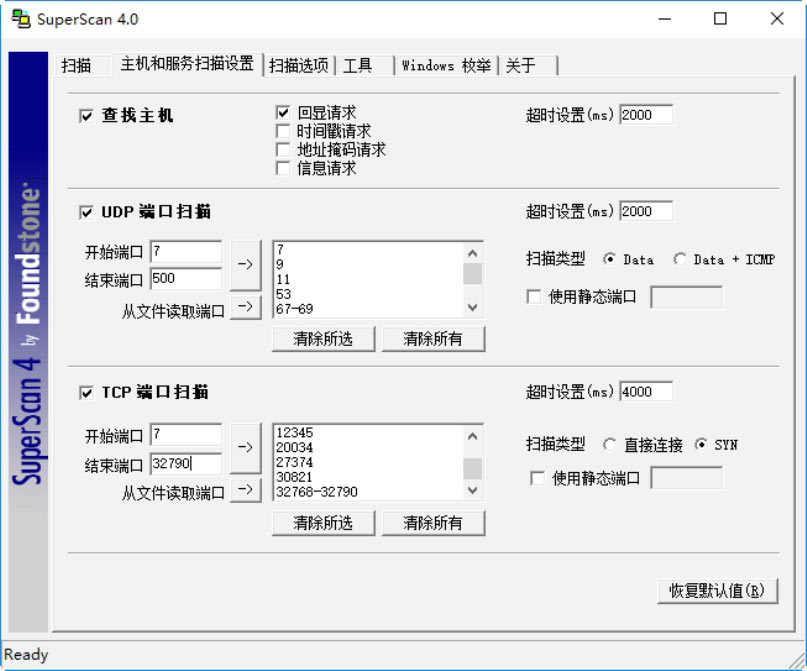This screenshot has height=671, width=807.
Task: Select the 直接连接 TCP scan type
Action: coord(609,444)
